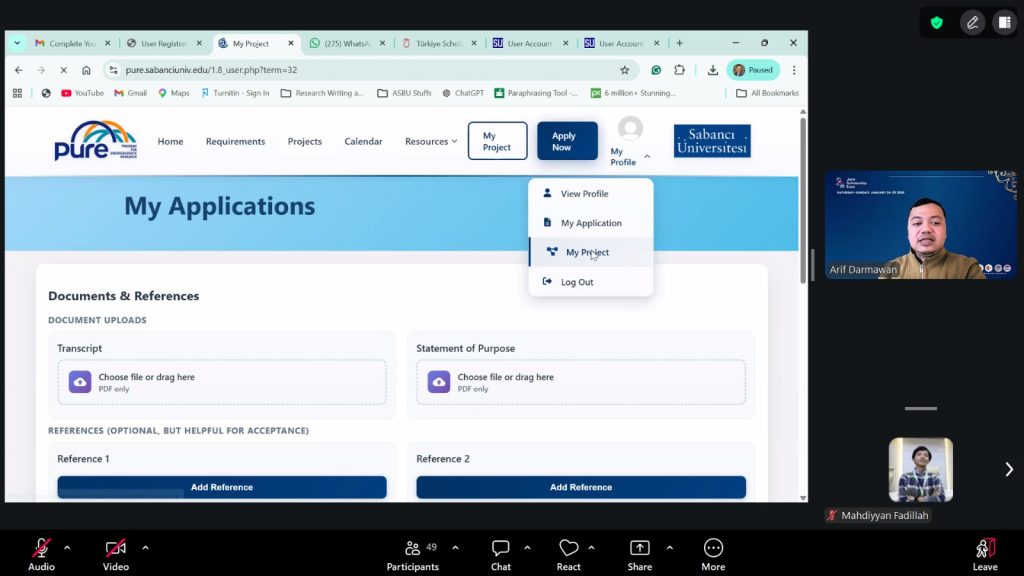Click the Transcript upload cloud icon
This screenshot has height=576, width=1024.
(x=80, y=382)
